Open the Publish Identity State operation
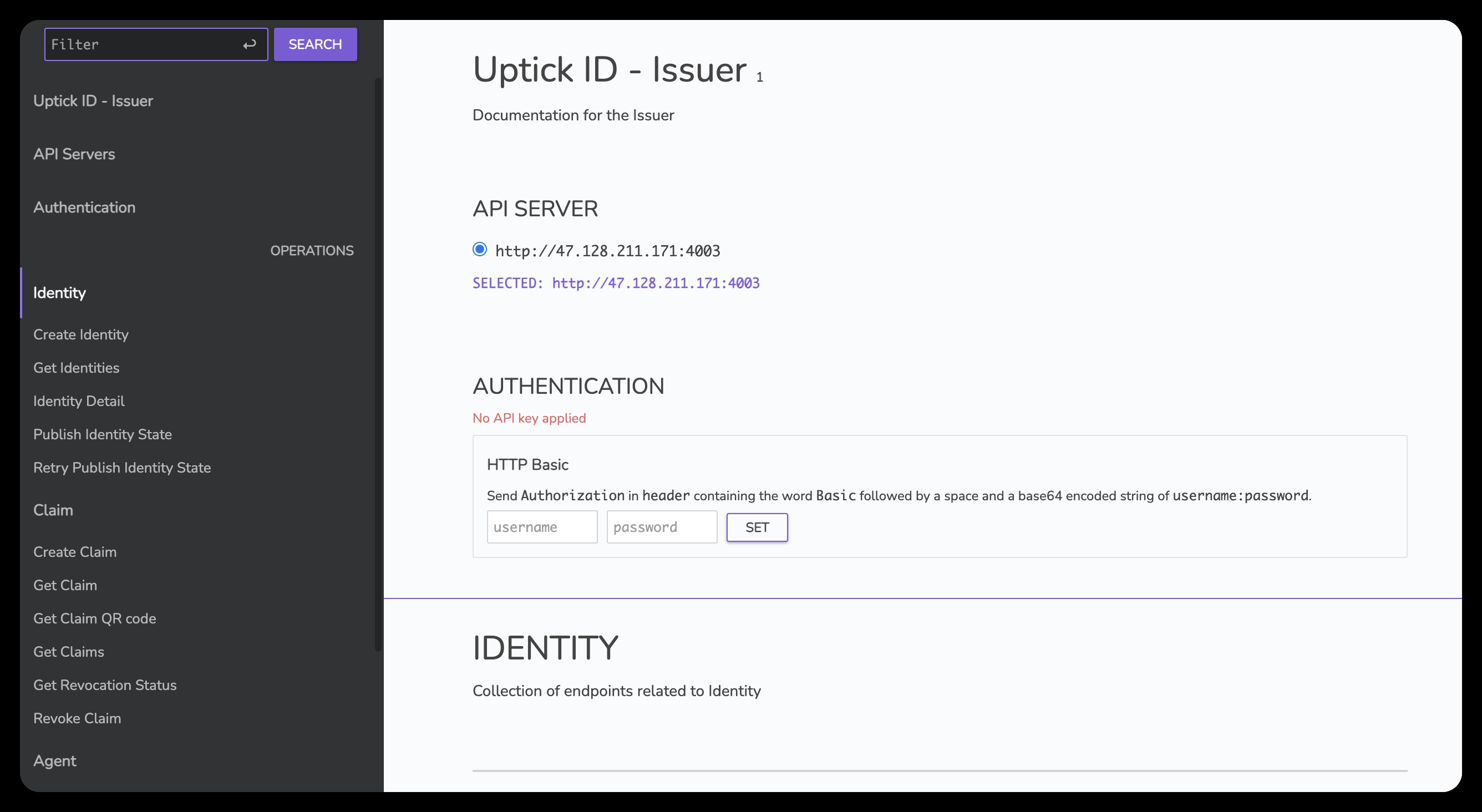This screenshot has width=1482, height=812. pos(103,434)
